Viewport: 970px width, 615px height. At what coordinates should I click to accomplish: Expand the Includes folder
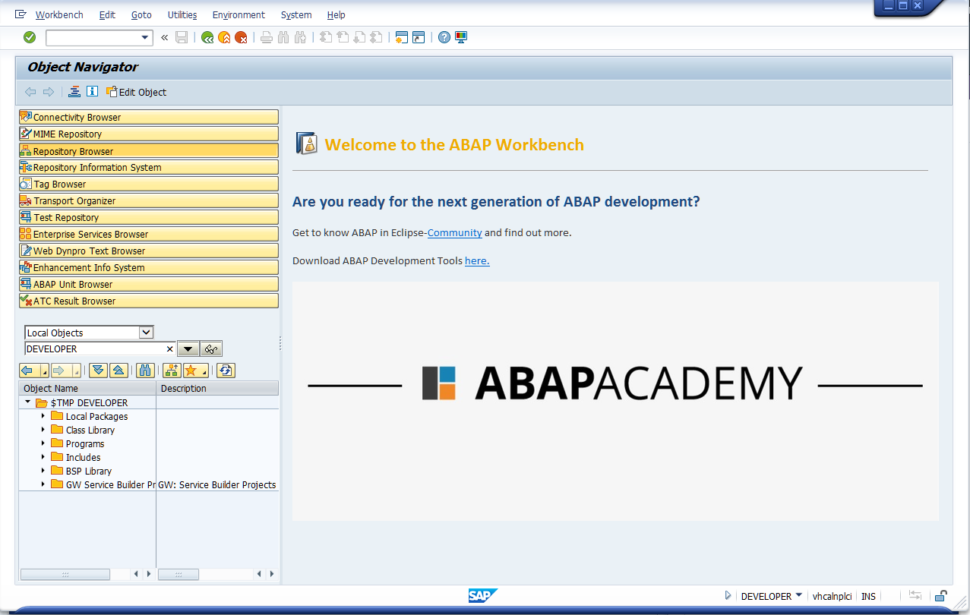tap(43, 457)
